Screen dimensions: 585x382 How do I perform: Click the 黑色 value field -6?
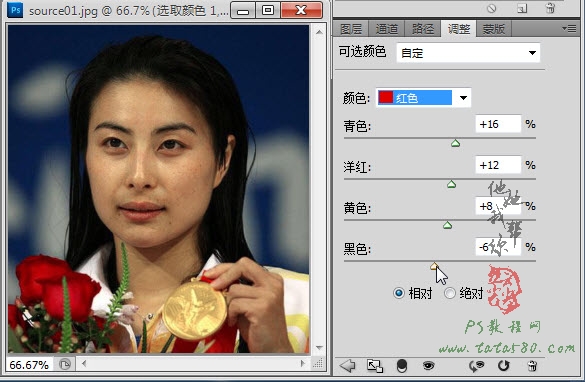pos(498,247)
